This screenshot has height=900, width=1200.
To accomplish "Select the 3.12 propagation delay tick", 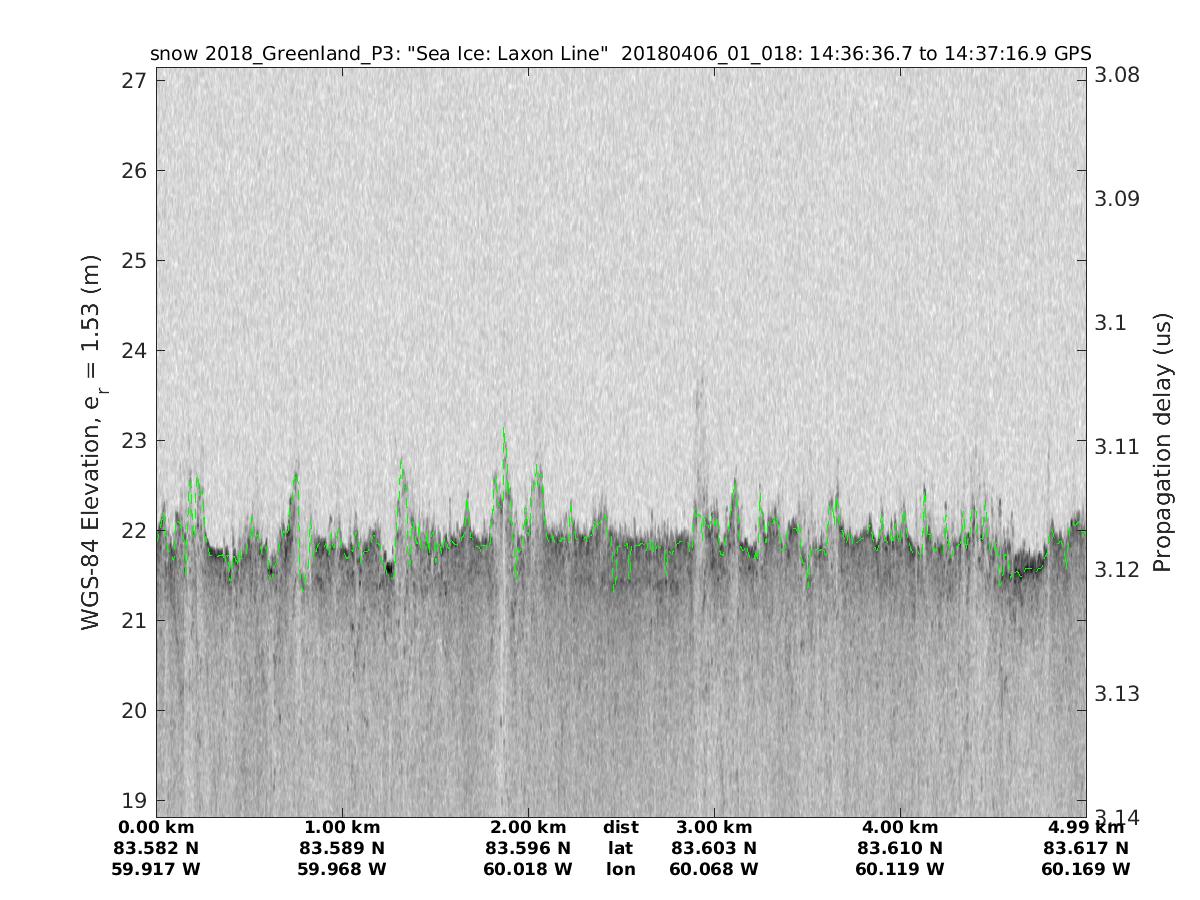I will [x=1115, y=569].
